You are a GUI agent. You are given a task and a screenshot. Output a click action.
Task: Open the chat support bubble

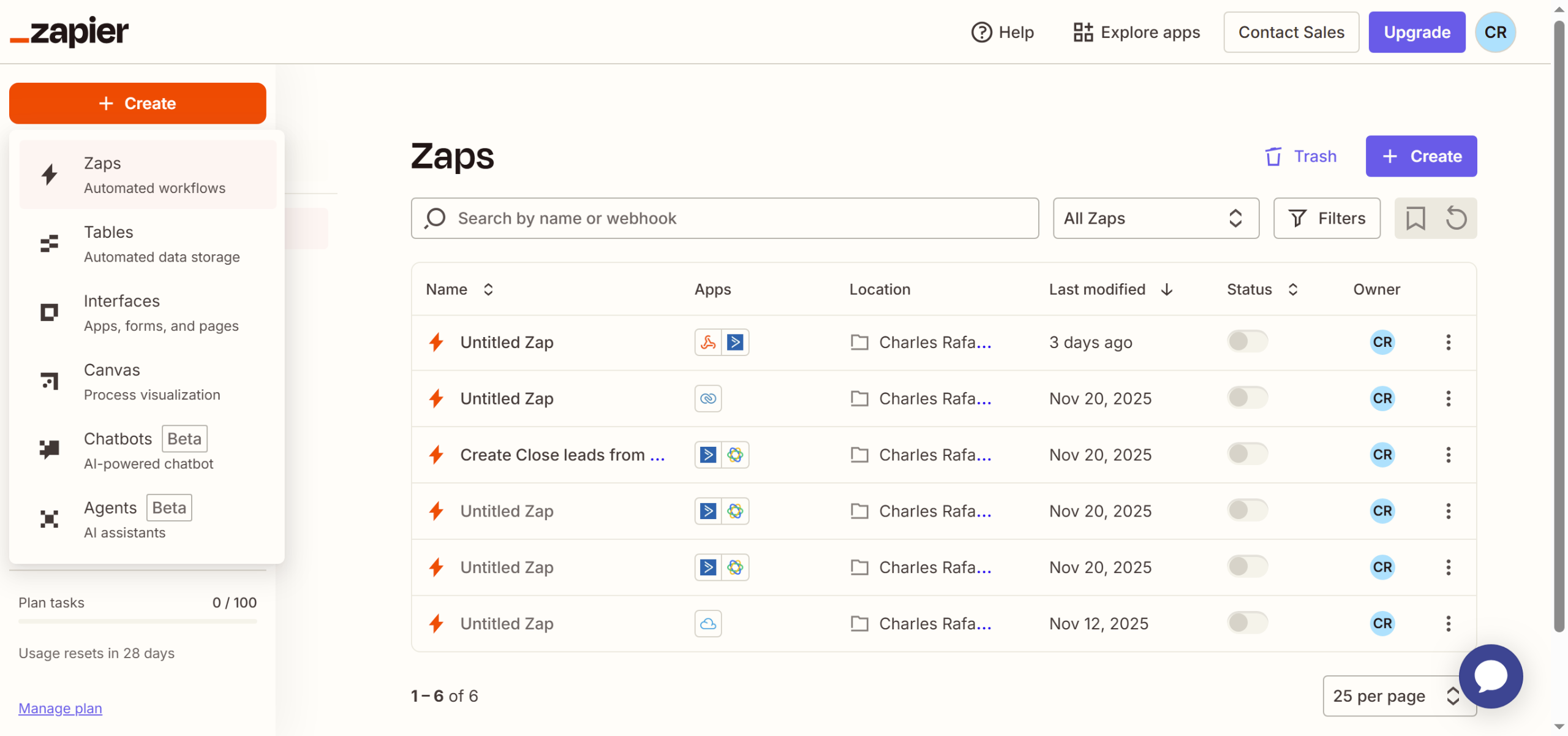1490,676
